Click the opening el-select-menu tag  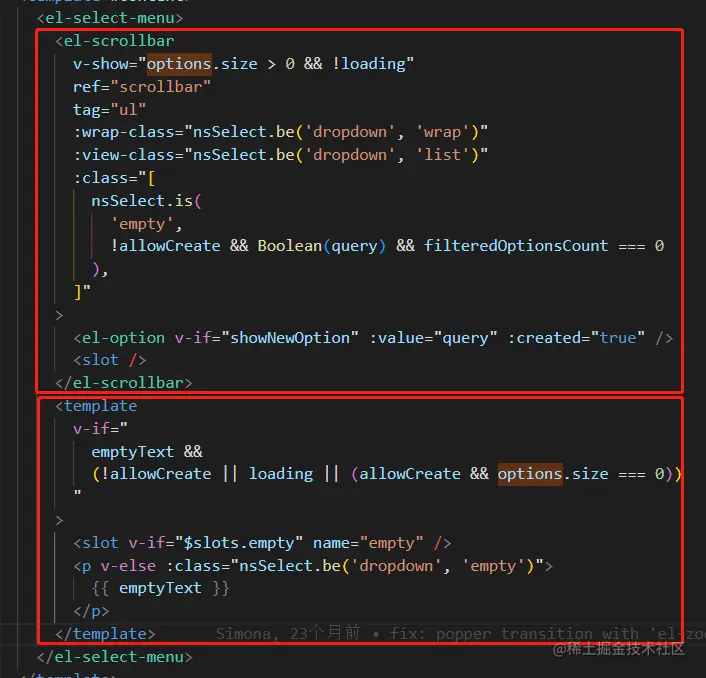pos(110,18)
